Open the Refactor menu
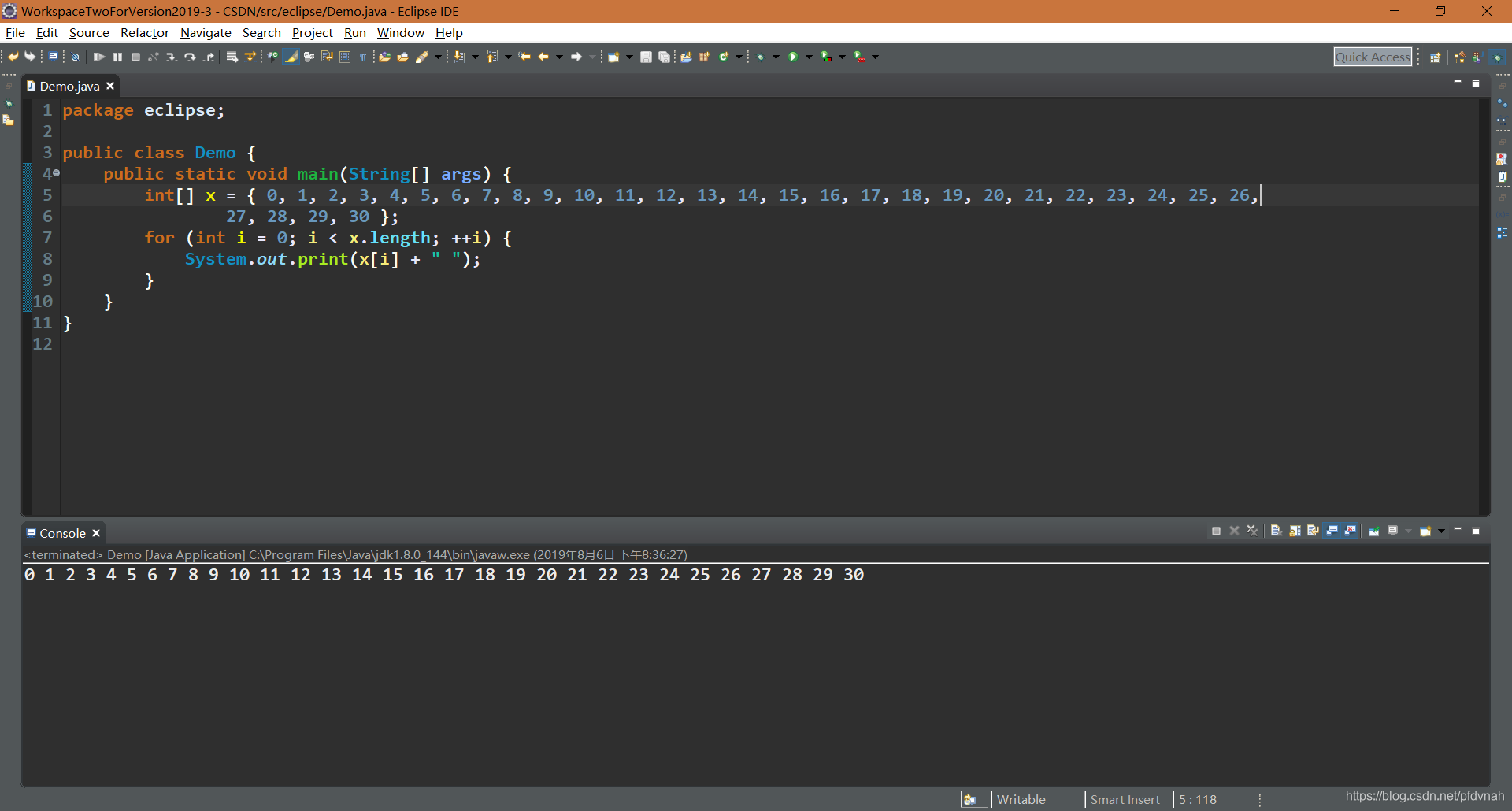 click(x=145, y=32)
